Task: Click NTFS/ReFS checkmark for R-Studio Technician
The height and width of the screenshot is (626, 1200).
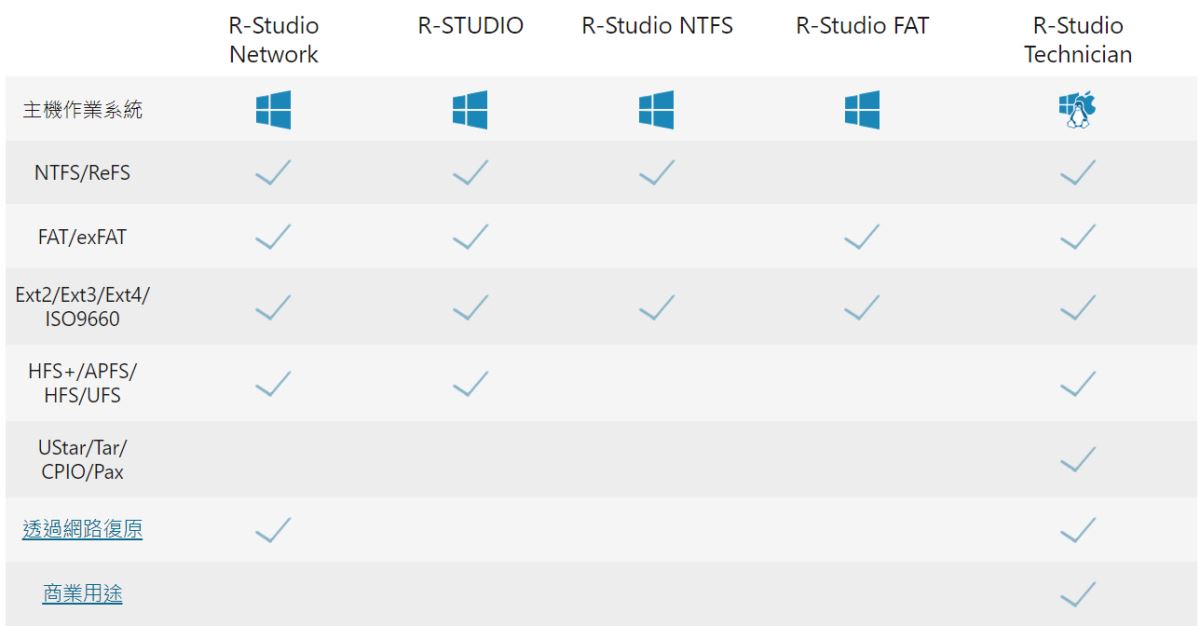Action: pos(1078,173)
